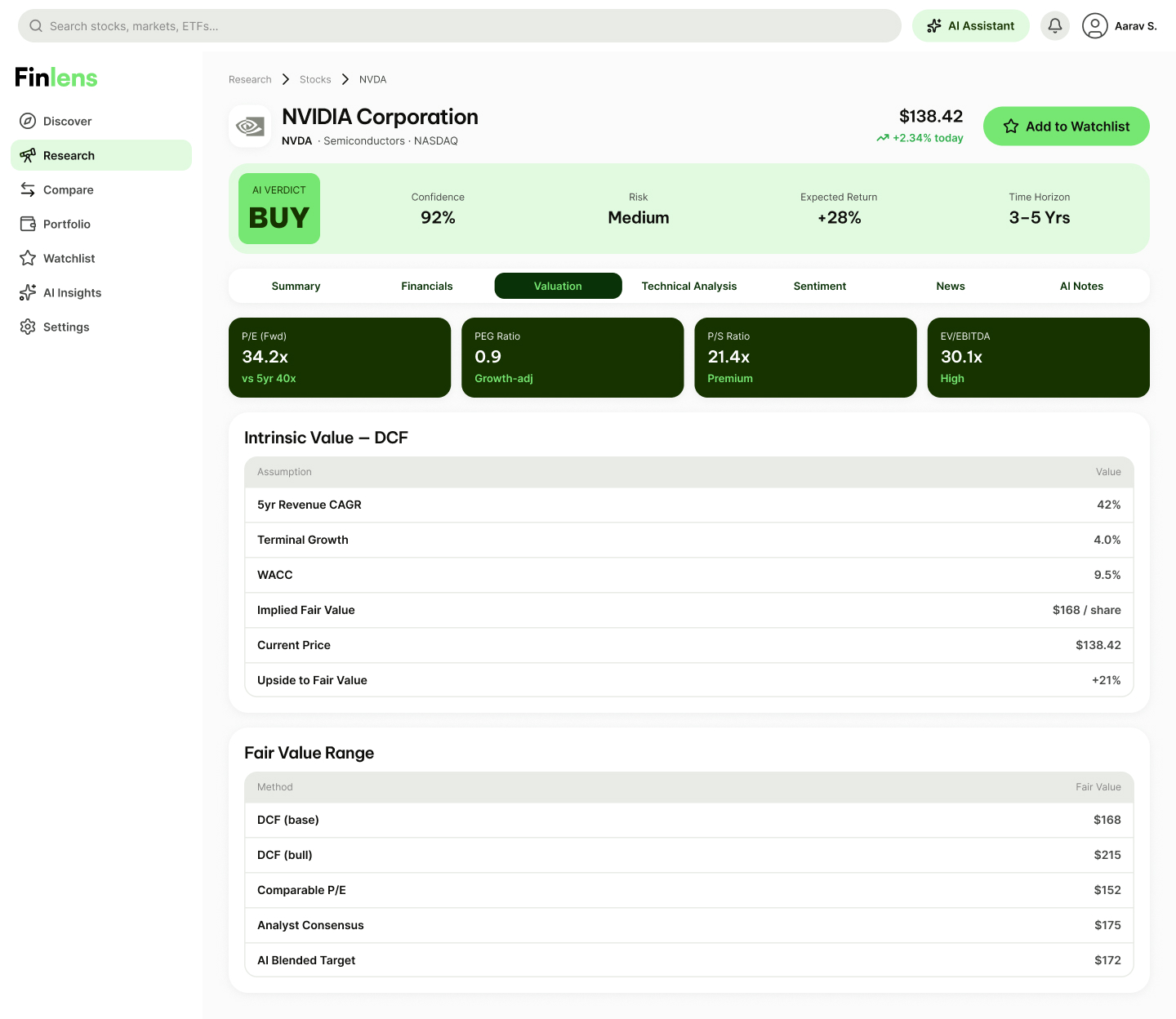Open AI Insights from the sidebar
This screenshot has height=1019, width=1176.
(101, 292)
